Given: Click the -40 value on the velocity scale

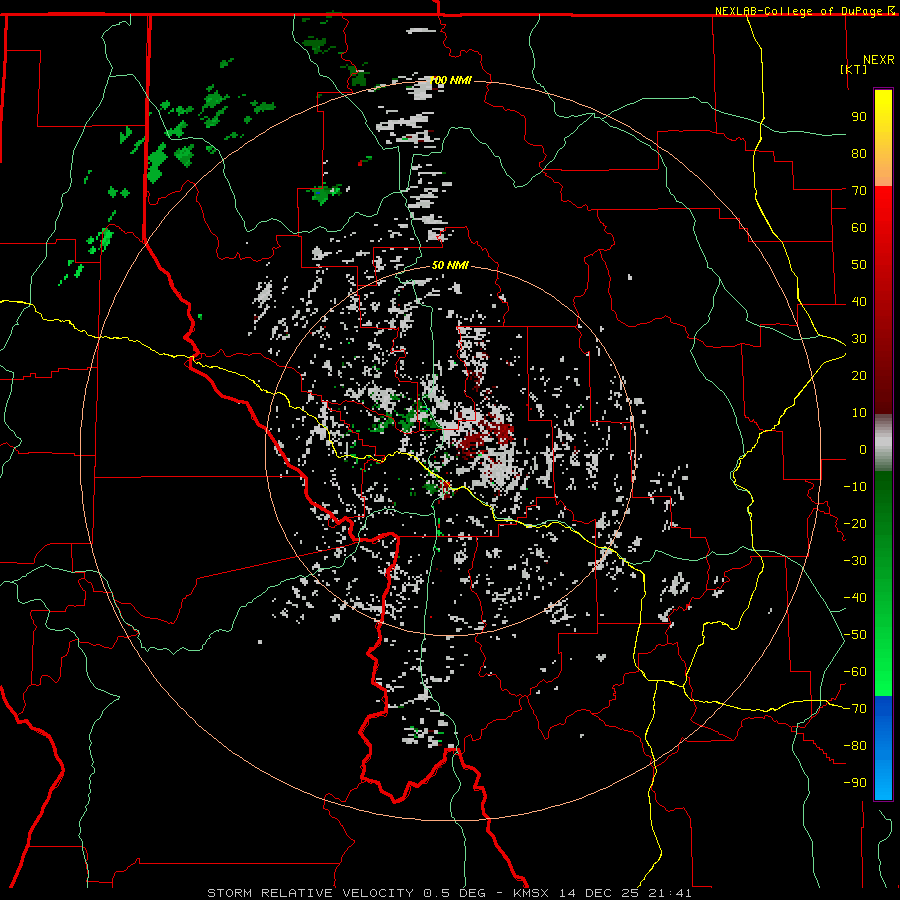Looking at the screenshot, I should point(855,598).
